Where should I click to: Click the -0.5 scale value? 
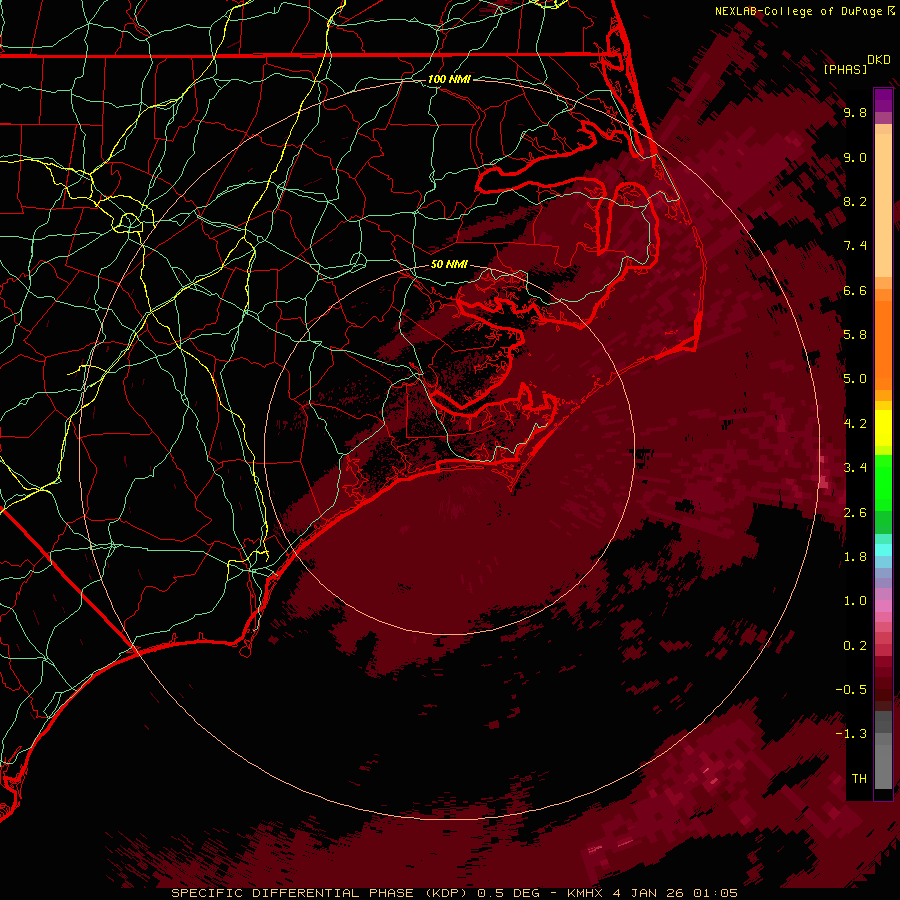point(851,689)
